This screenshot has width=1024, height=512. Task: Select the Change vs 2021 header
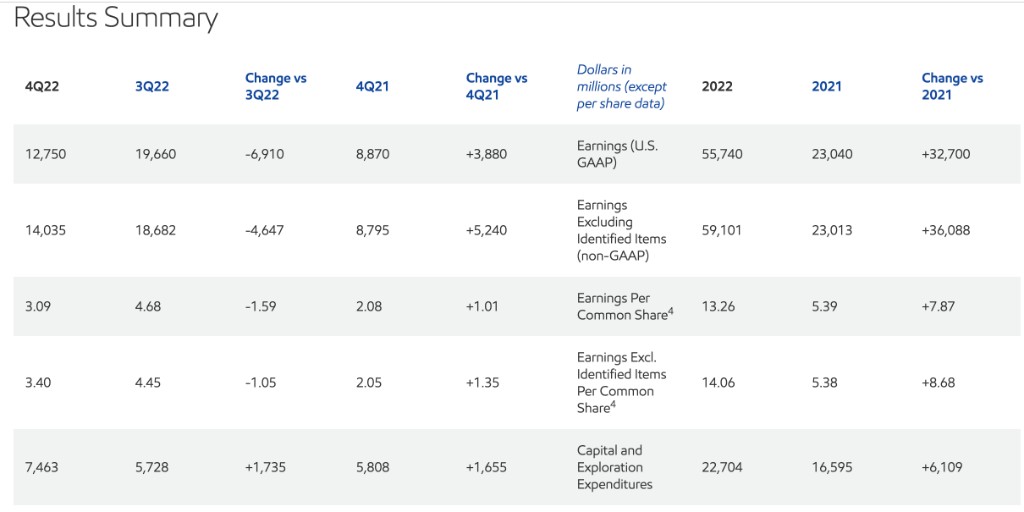(952, 86)
